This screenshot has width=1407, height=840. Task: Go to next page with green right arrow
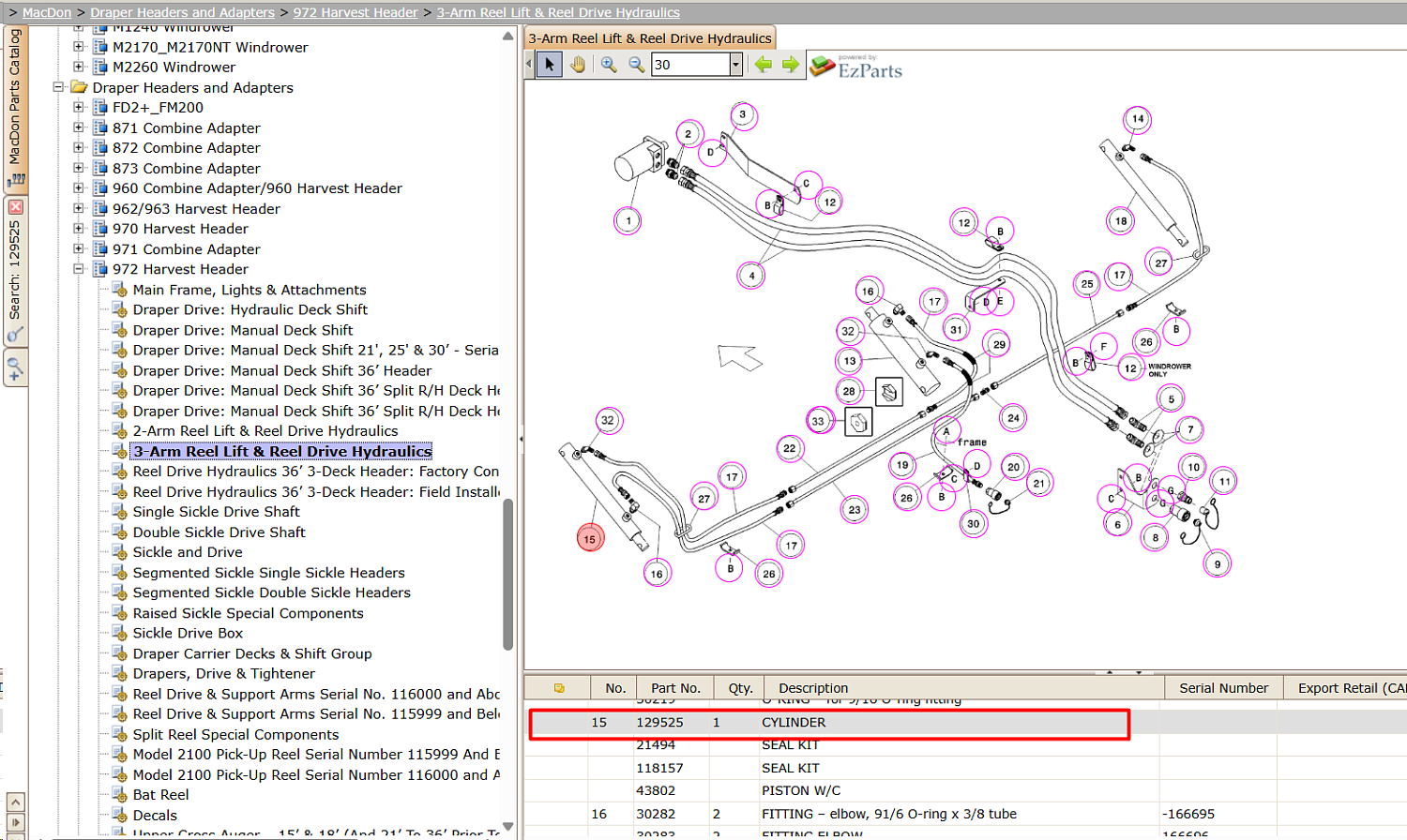(x=791, y=65)
